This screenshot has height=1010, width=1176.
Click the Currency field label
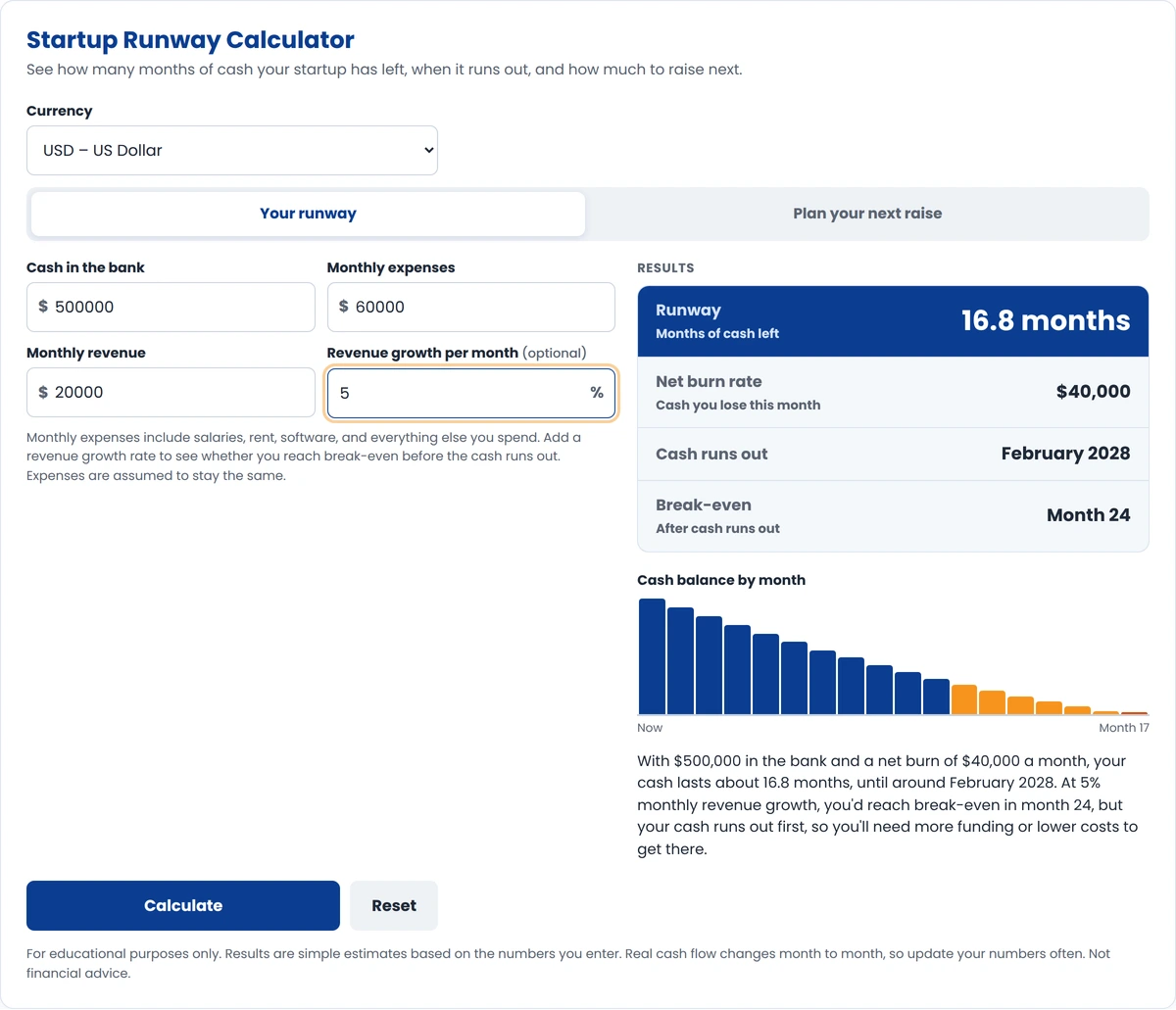59,111
